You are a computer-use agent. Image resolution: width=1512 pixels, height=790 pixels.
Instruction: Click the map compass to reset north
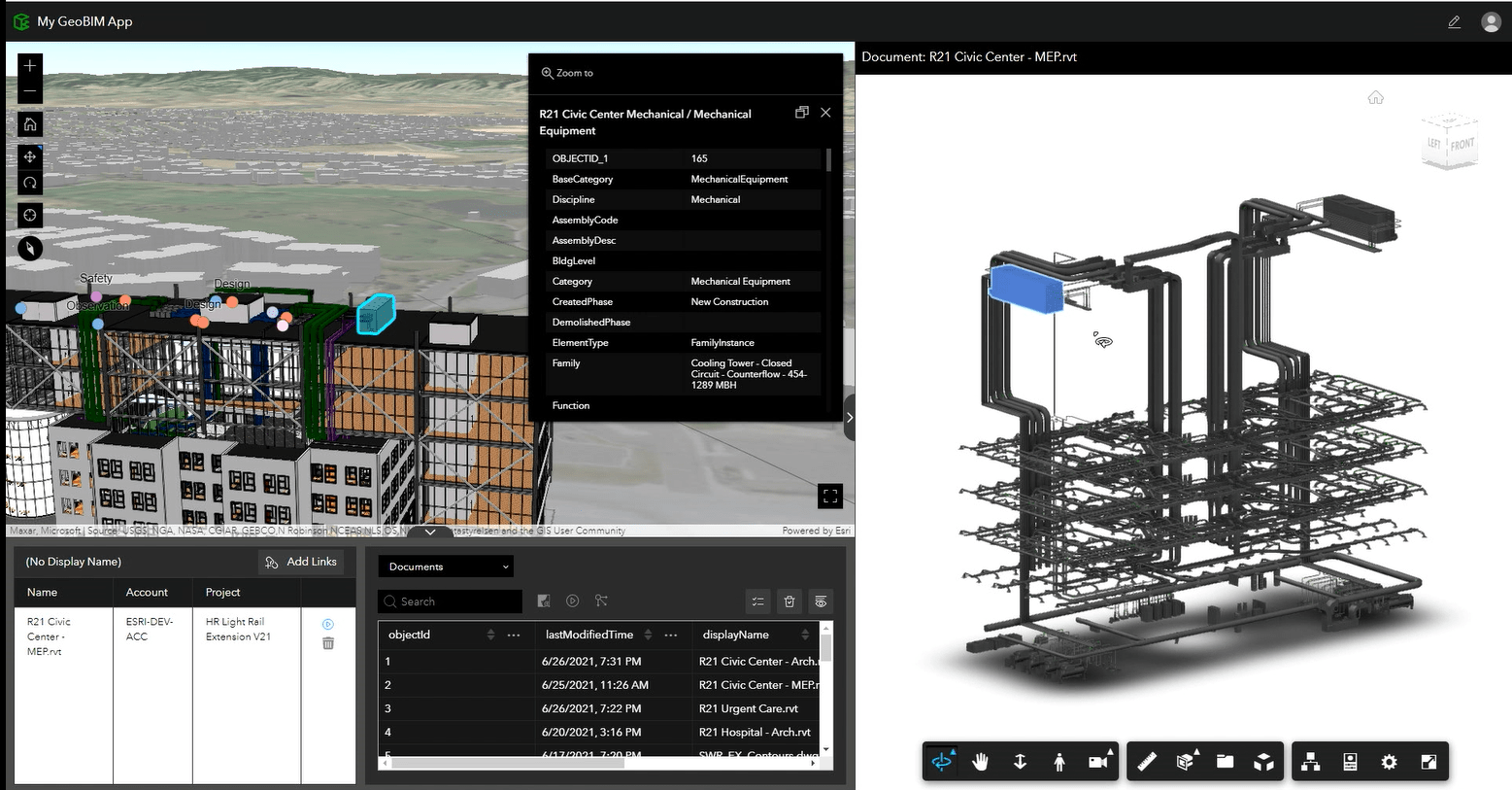[29, 183]
